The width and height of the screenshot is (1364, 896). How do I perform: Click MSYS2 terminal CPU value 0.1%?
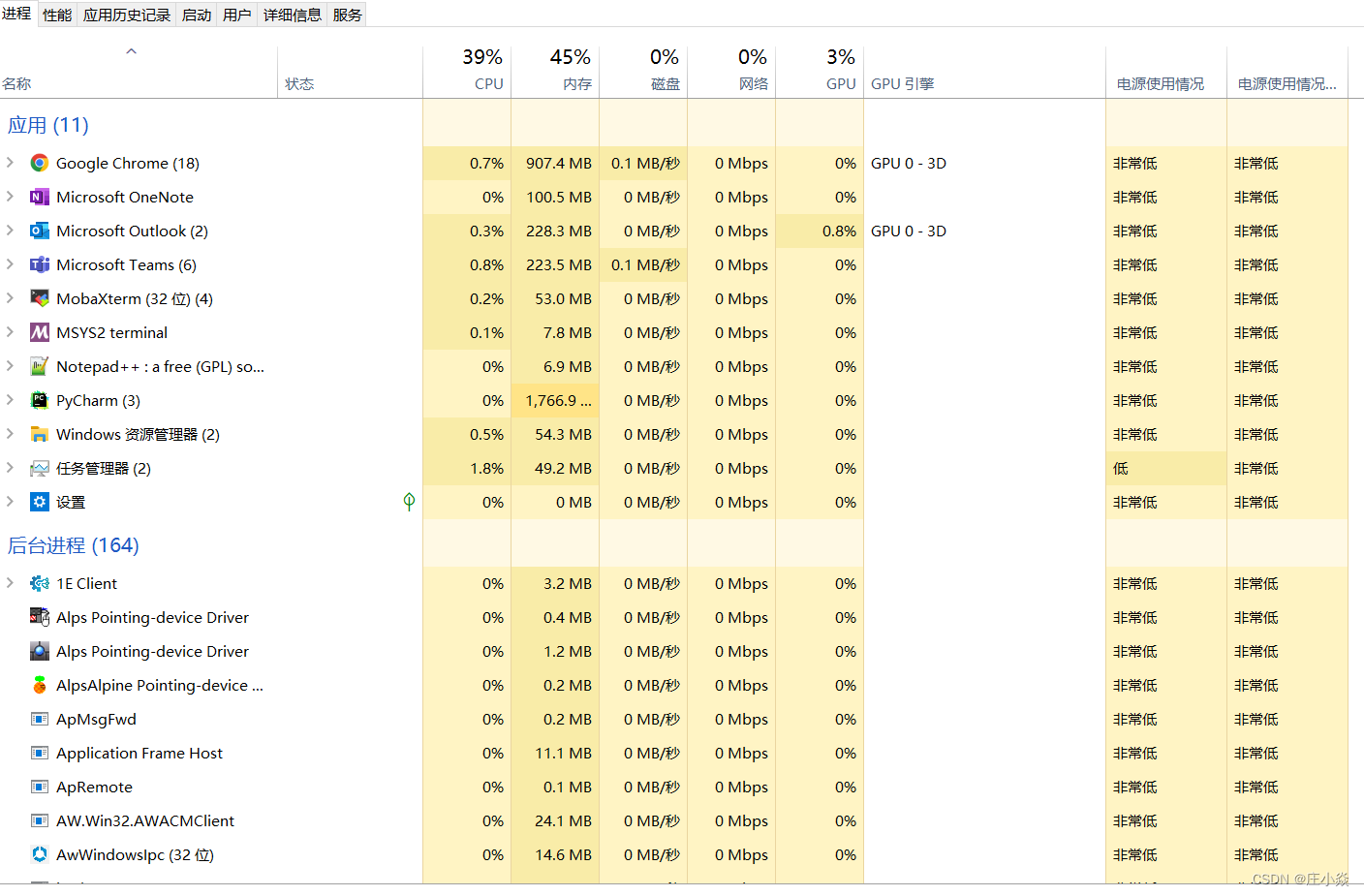click(x=486, y=332)
